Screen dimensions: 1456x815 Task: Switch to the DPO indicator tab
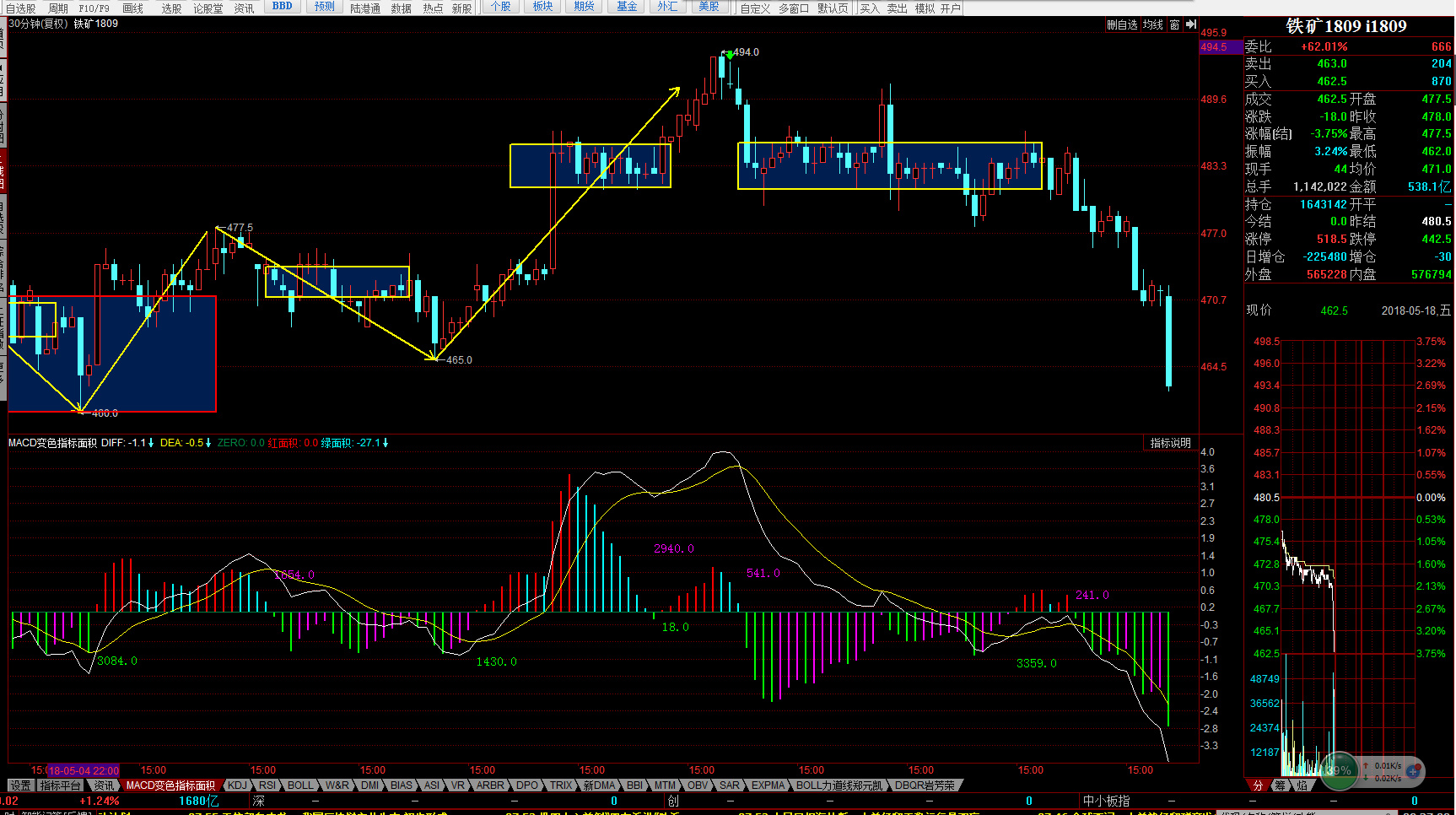(527, 785)
